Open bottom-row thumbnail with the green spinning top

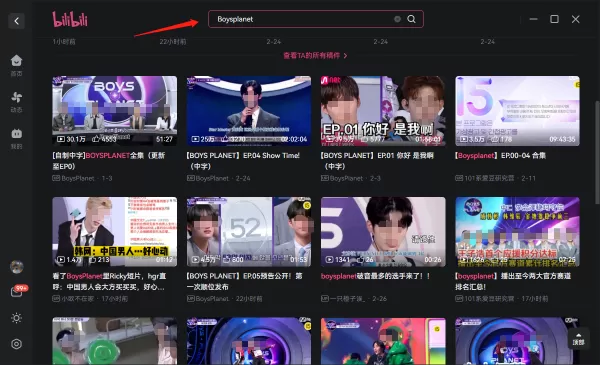[115, 341]
